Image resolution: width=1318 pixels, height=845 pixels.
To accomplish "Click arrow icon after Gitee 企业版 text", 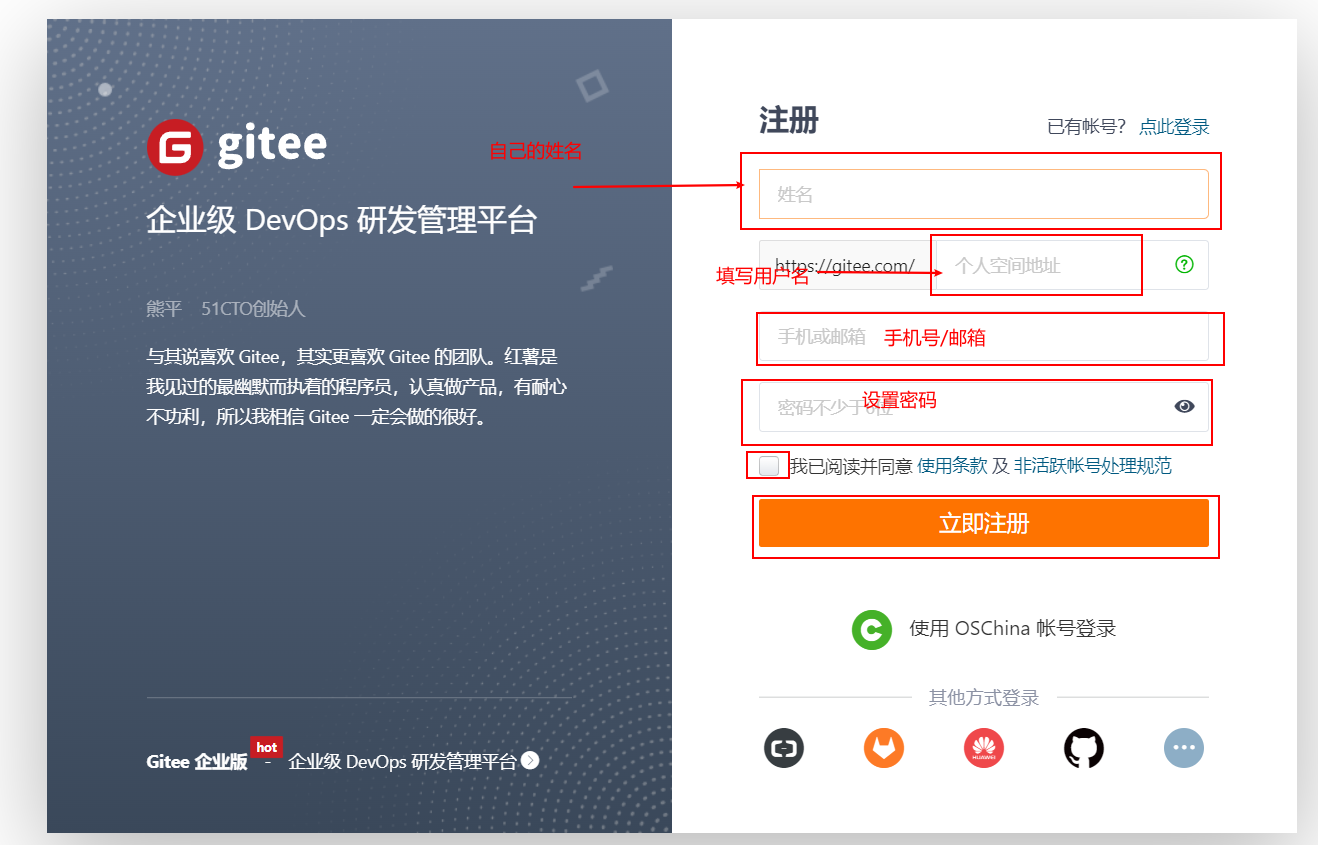I will click(531, 760).
